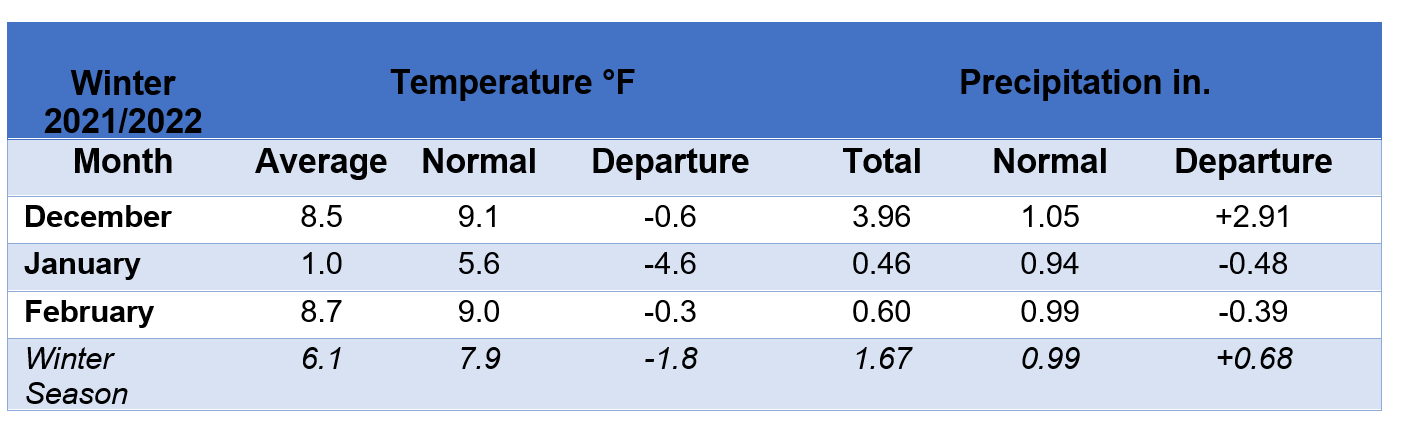The image size is (1405, 436).
Task: Click December average temperature value 8.5
Action: pyautogui.click(x=321, y=216)
